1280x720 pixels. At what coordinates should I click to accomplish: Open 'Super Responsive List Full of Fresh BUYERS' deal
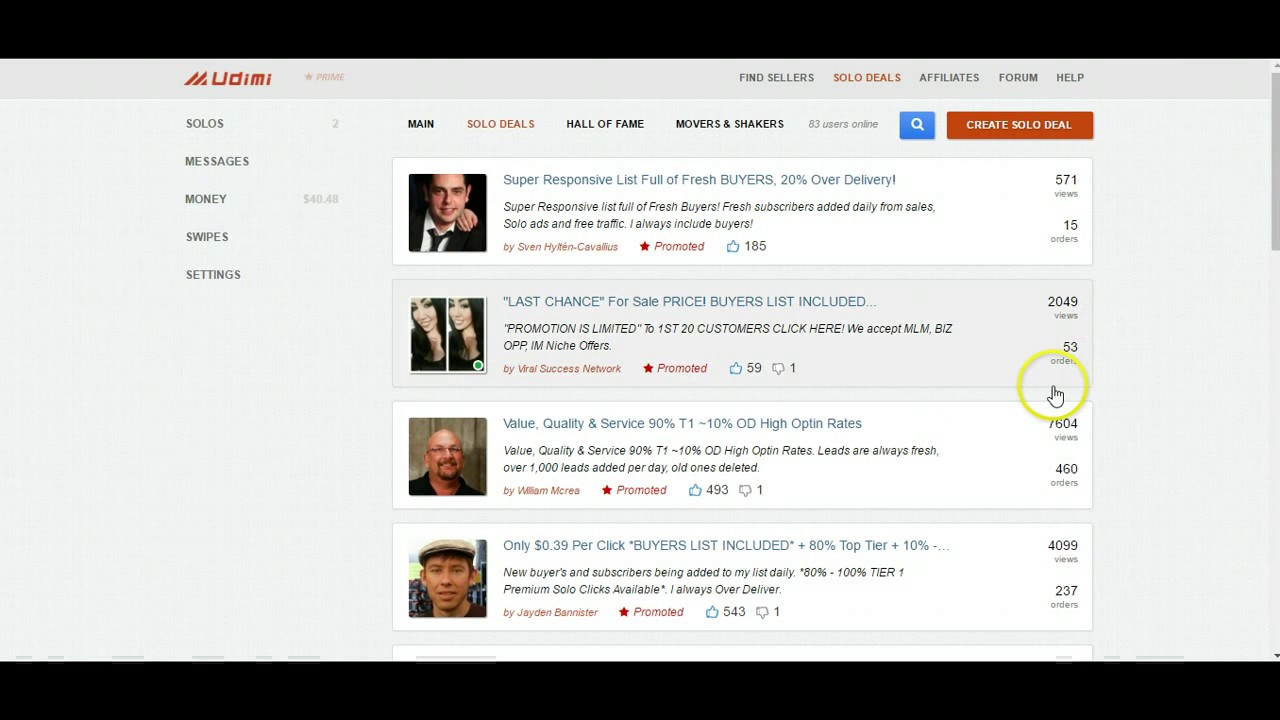(699, 180)
